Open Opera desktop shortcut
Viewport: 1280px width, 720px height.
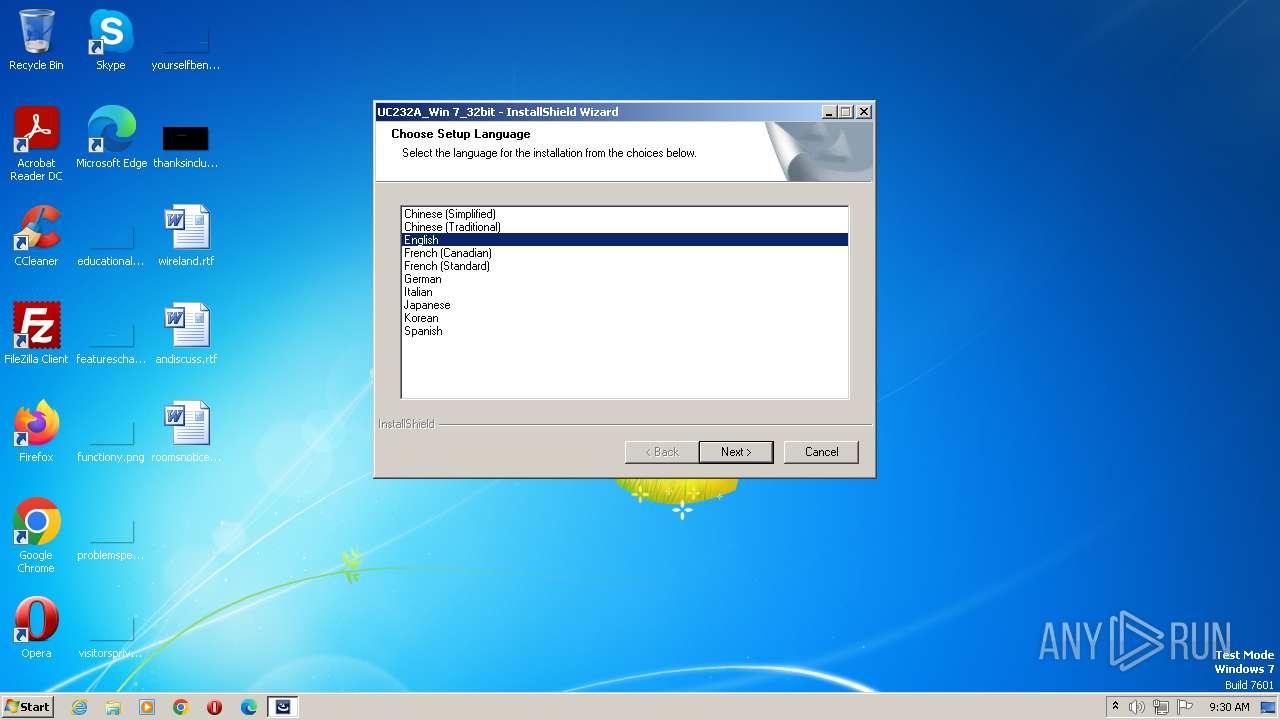point(36,628)
